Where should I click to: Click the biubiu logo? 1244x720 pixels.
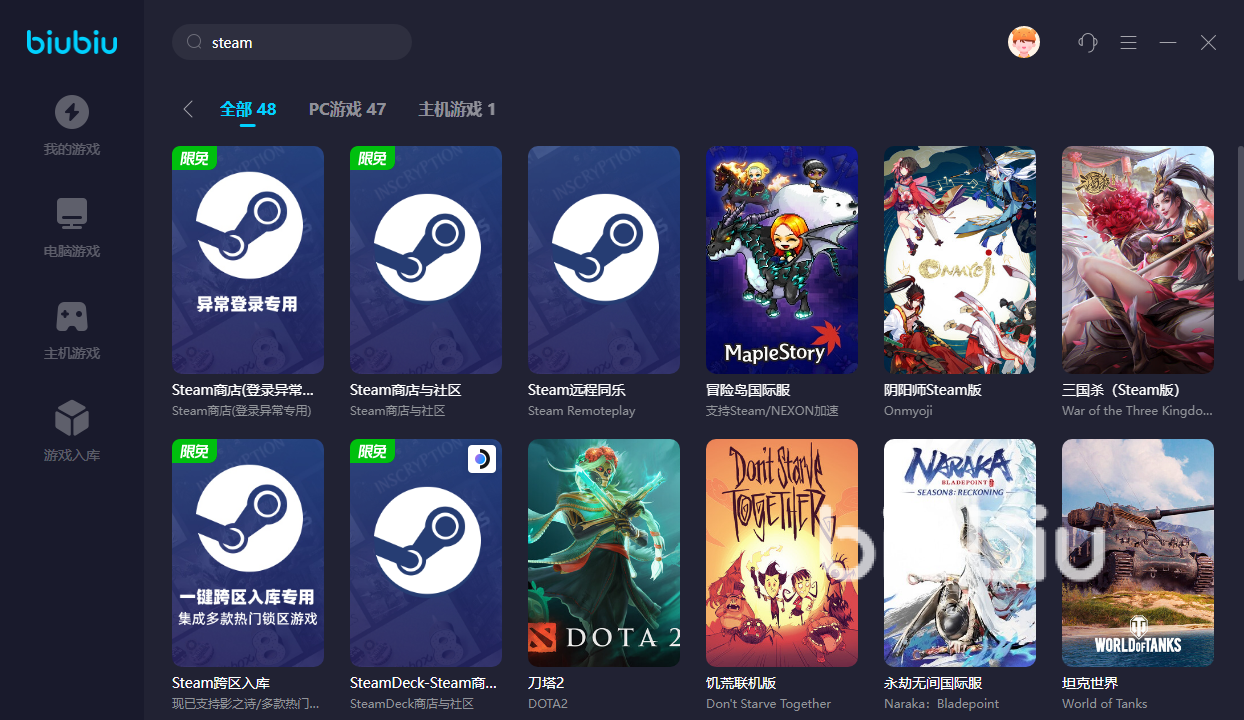[x=71, y=42]
